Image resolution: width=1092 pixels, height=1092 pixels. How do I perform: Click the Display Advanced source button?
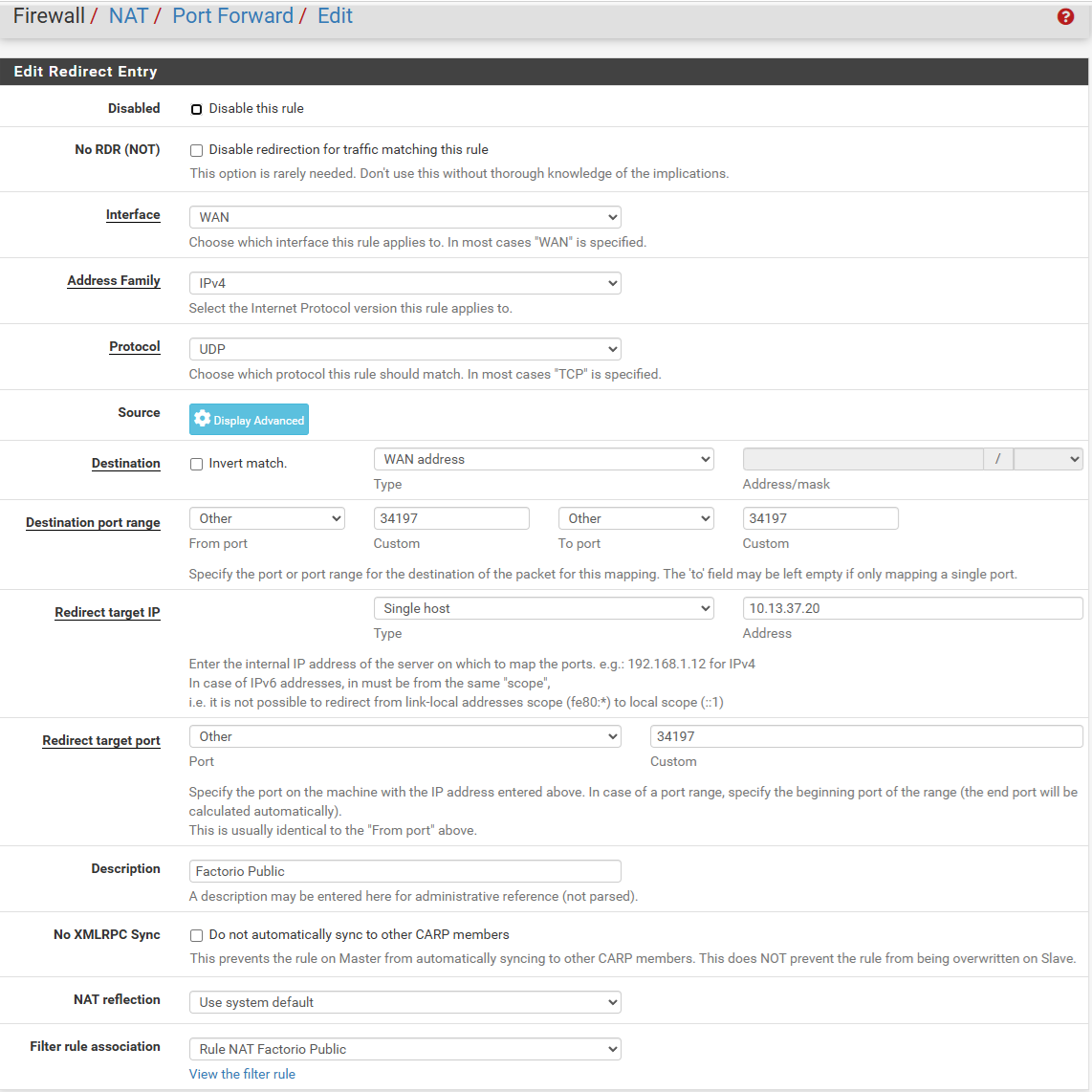pyautogui.click(x=249, y=419)
